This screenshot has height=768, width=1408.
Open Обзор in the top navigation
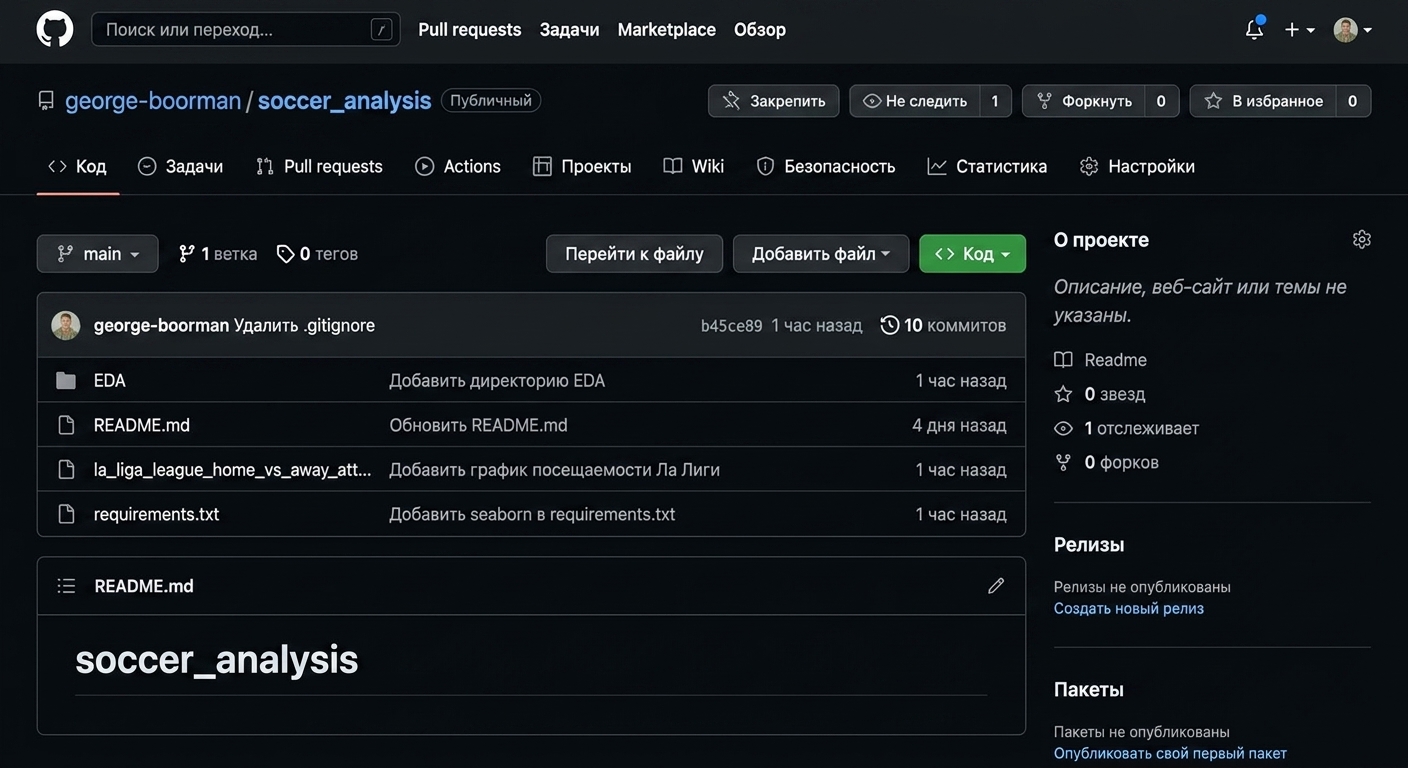[760, 30]
